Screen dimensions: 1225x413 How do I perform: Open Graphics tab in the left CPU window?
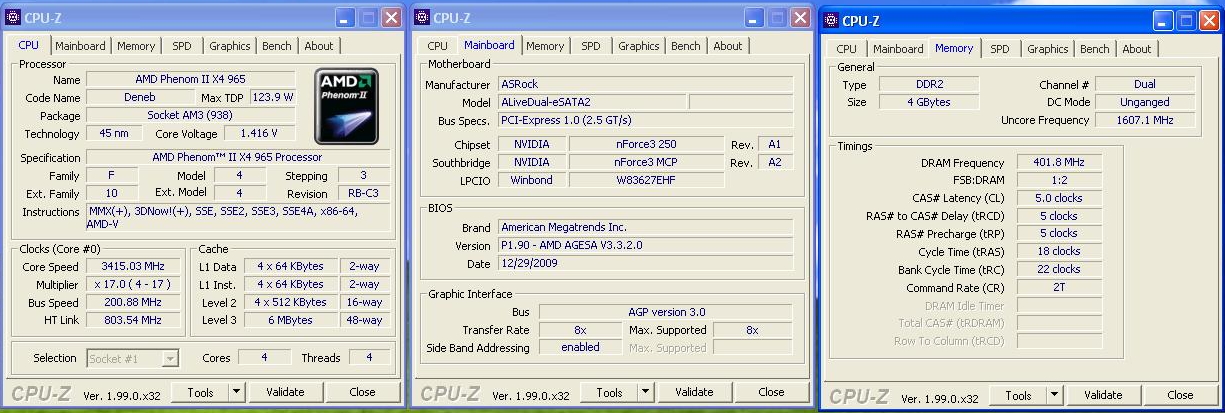(x=230, y=46)
